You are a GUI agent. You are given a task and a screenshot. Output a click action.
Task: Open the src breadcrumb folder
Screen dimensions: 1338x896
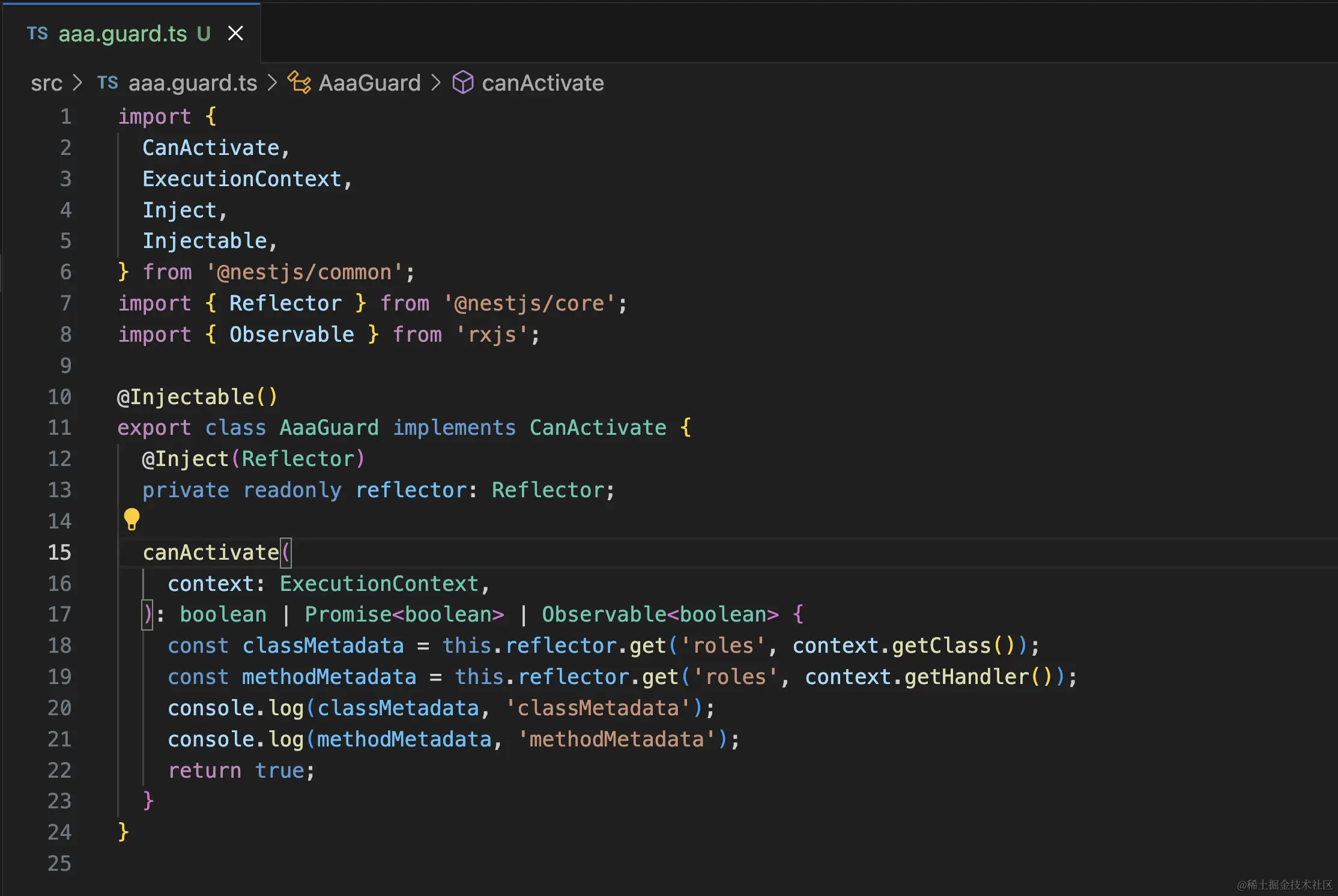coord(46,83)
